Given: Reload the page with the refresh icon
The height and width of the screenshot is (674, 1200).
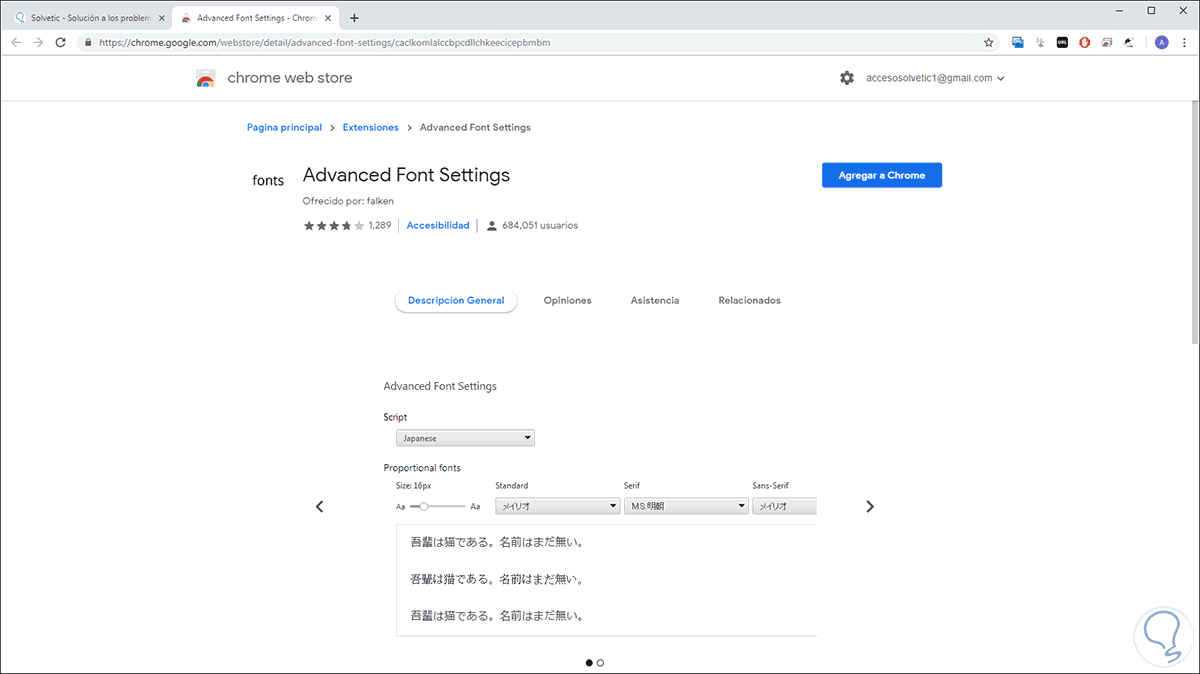Looking at the screenshot, I should coord(61,43).
